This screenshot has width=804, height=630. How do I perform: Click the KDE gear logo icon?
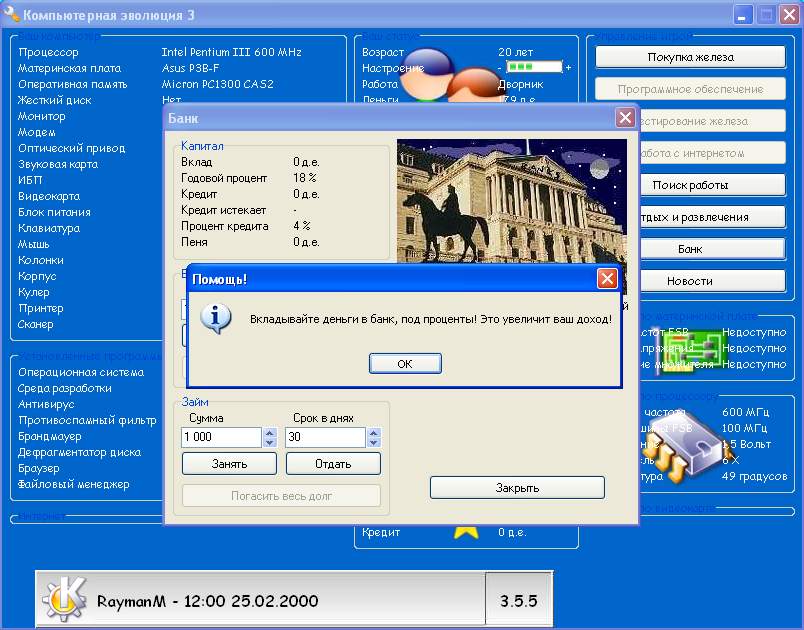[64, 598]
